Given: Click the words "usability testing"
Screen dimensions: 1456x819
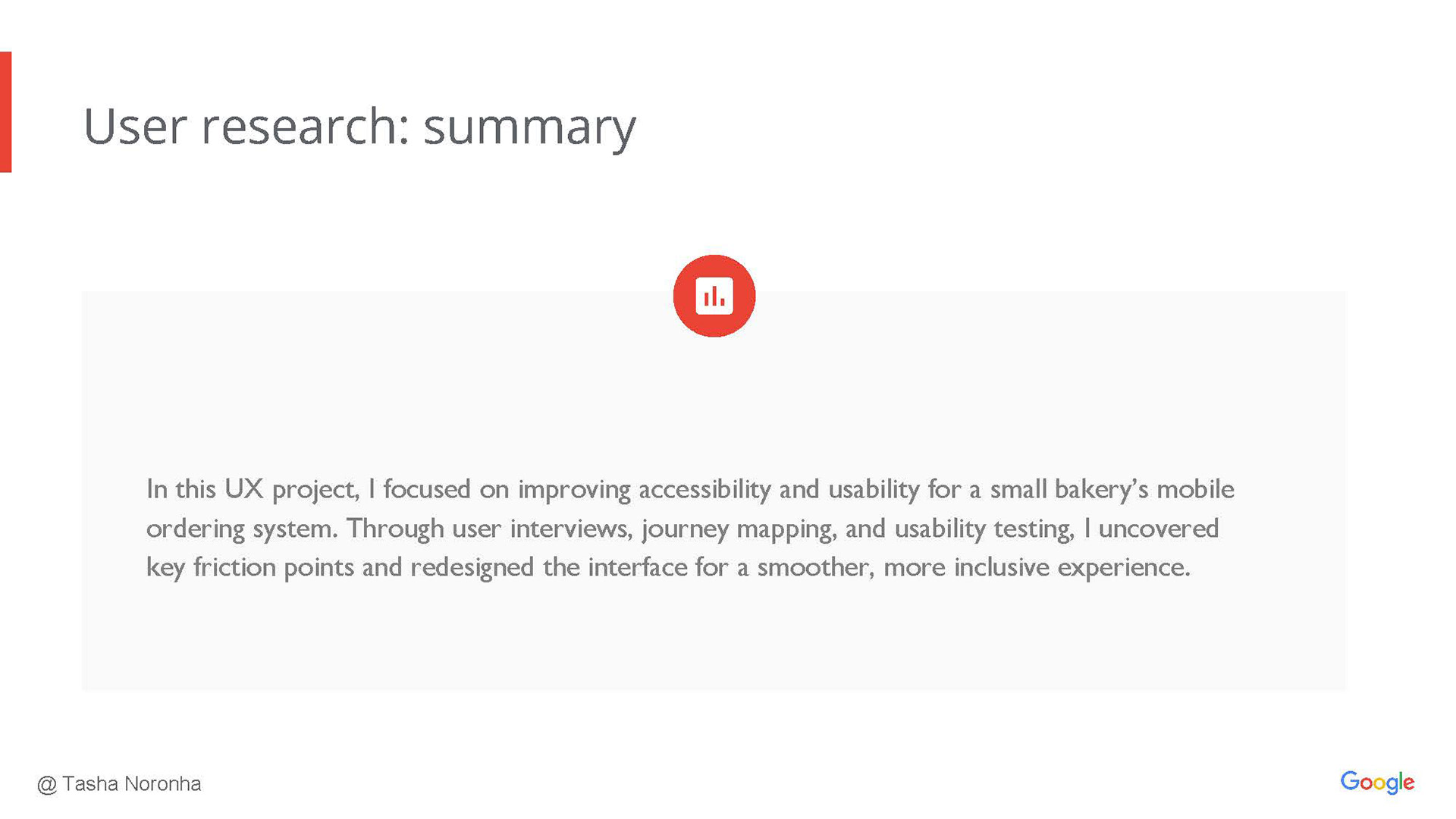Looking at the screenshot, I should 984,529.
